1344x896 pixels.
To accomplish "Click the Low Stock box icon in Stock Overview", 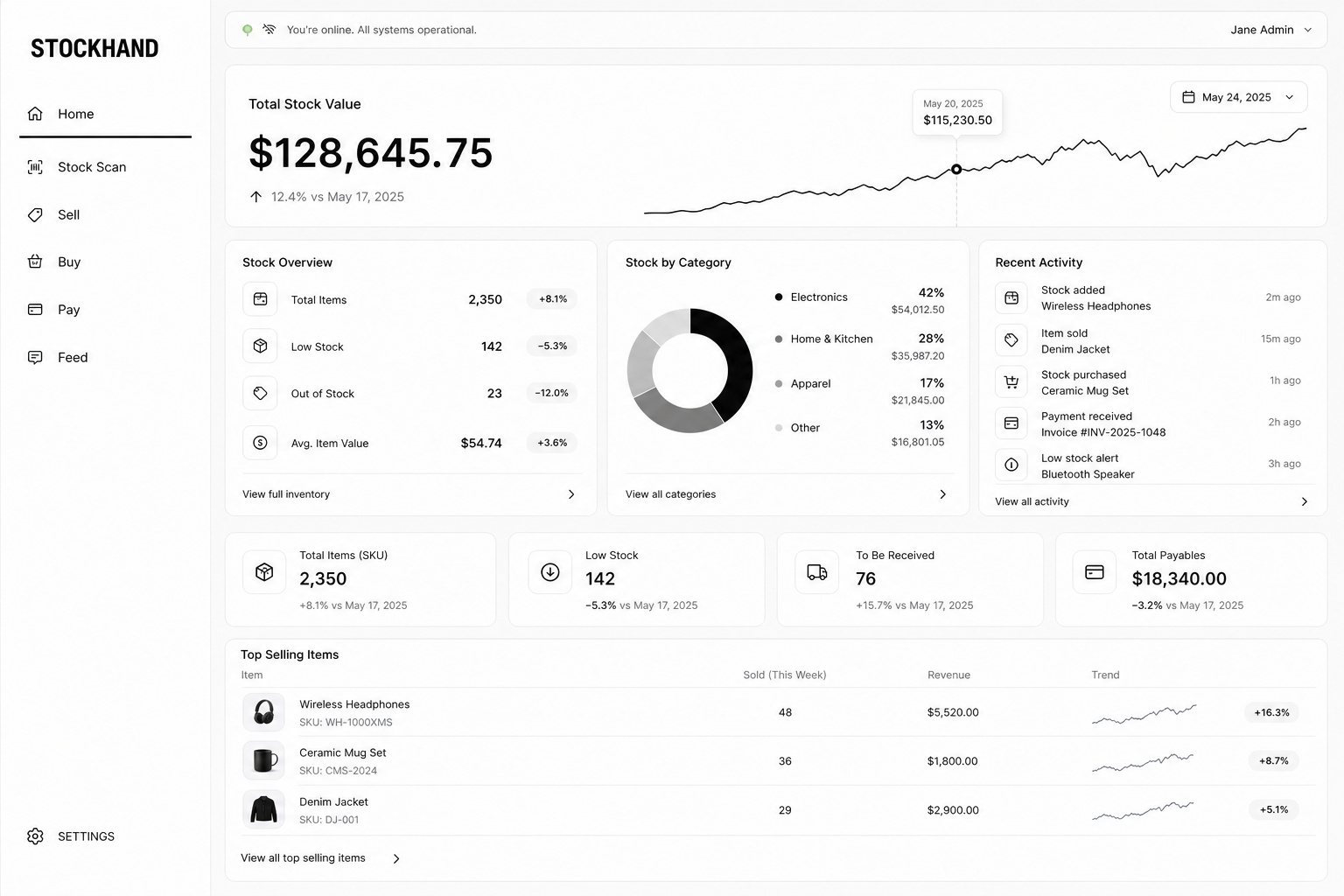I will [260, 346].
